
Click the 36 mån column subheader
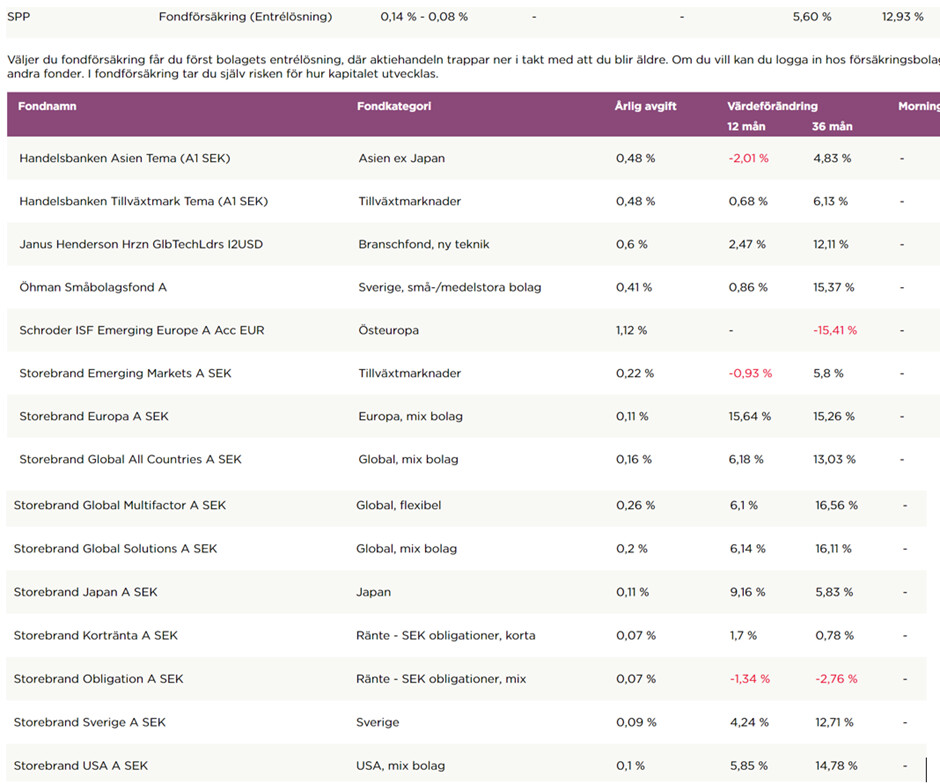pos(832,127)
